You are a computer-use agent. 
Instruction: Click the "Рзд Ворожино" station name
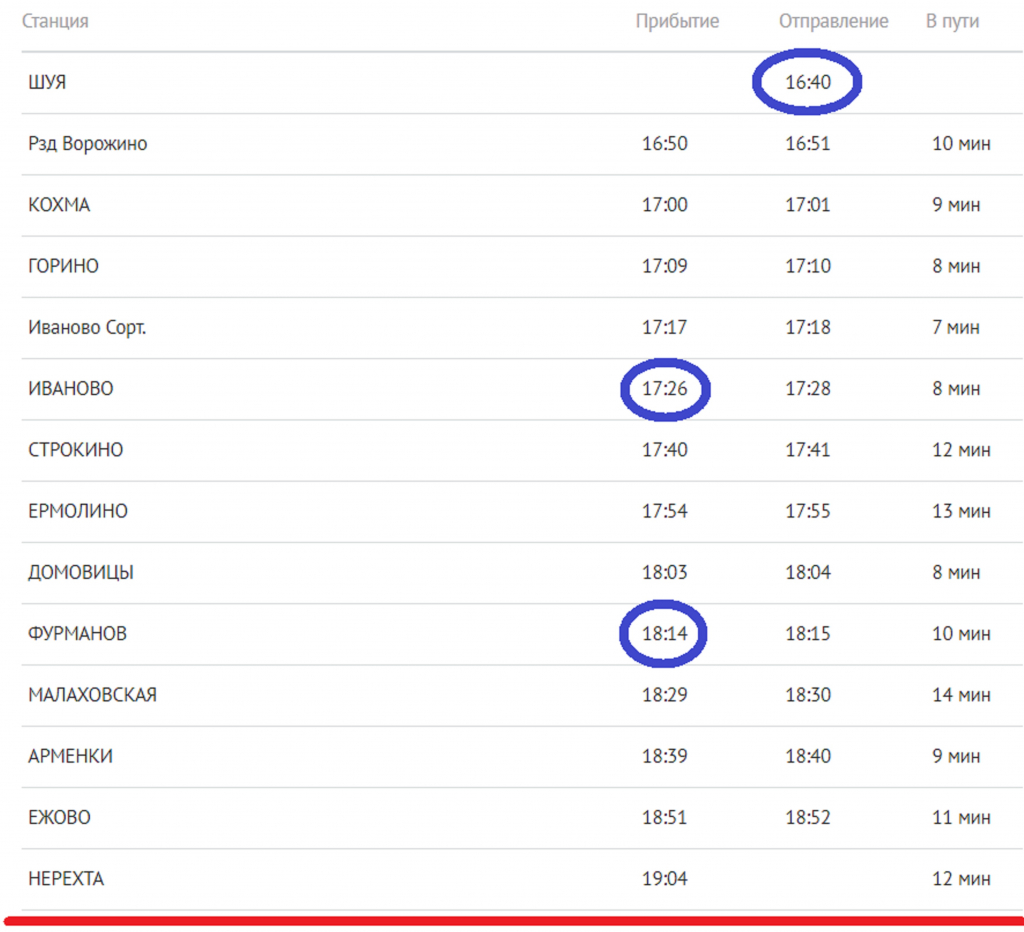(x=88, y=144)
